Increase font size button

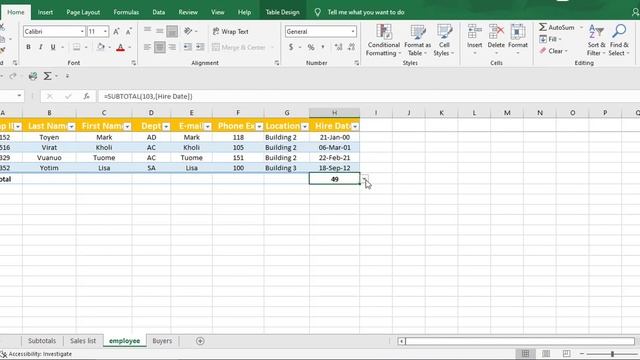pos(116,31)
